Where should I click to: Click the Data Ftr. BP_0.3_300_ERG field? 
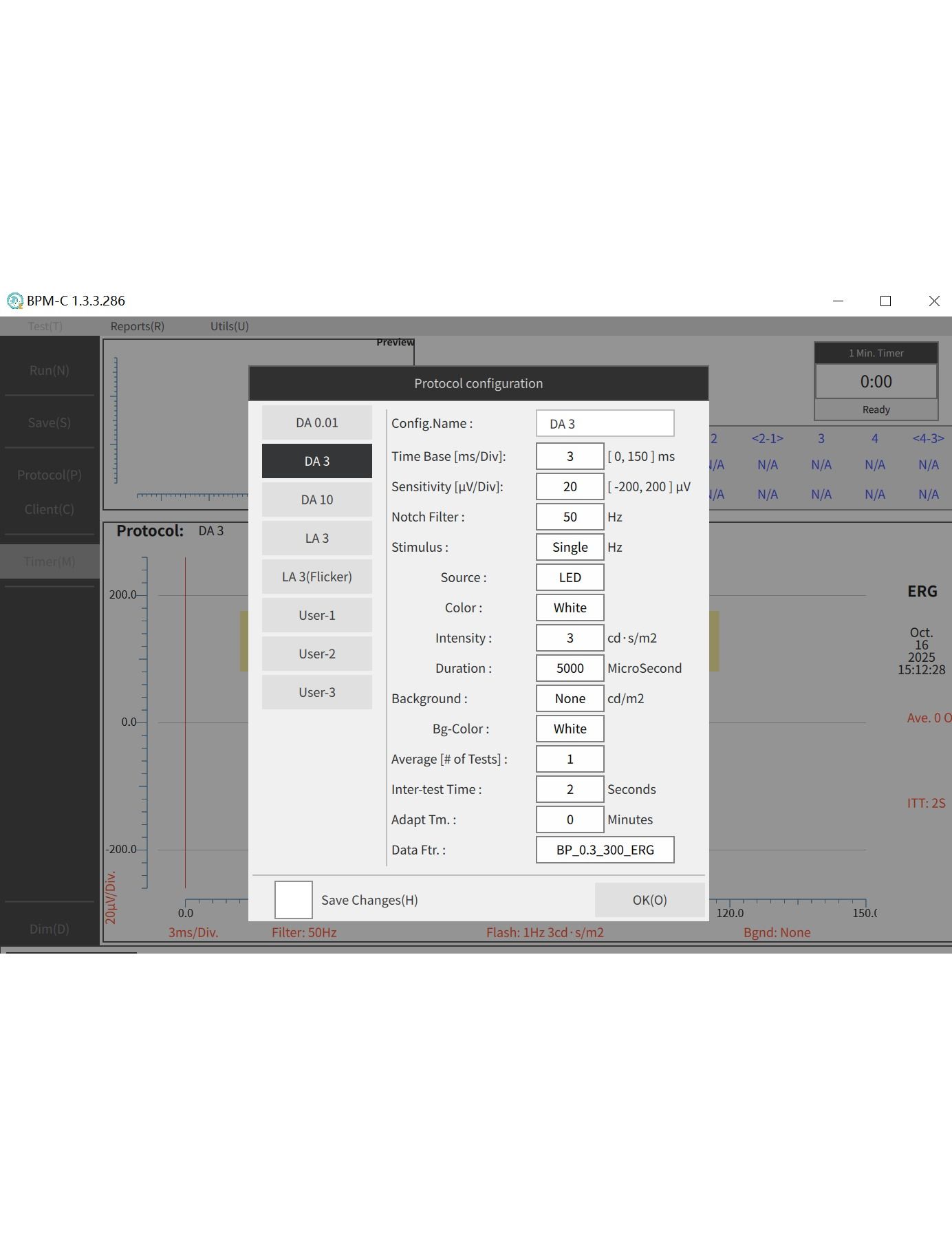tap(605, 850)
